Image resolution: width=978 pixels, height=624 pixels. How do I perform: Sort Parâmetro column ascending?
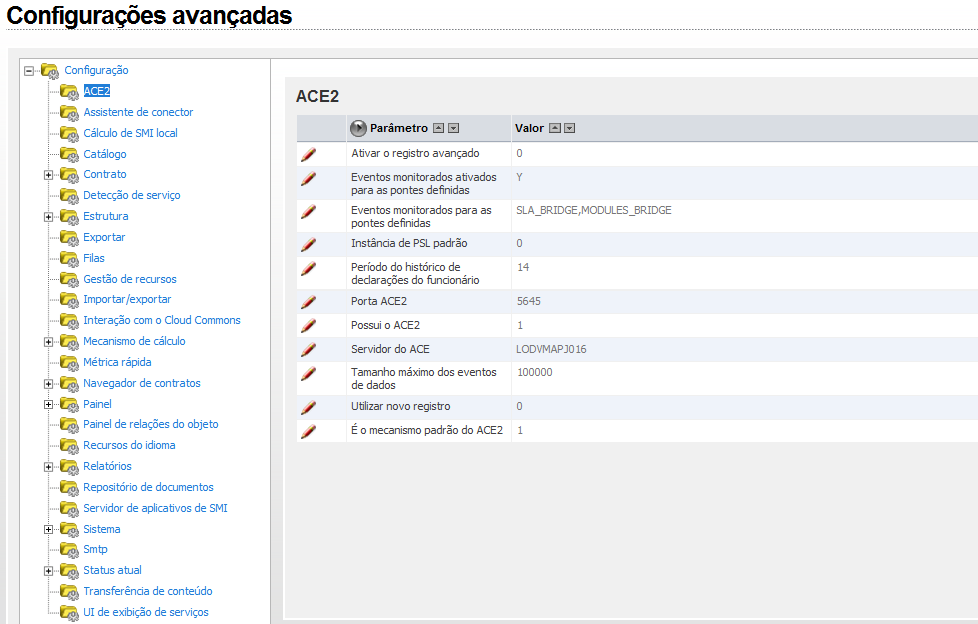(439, 129)
